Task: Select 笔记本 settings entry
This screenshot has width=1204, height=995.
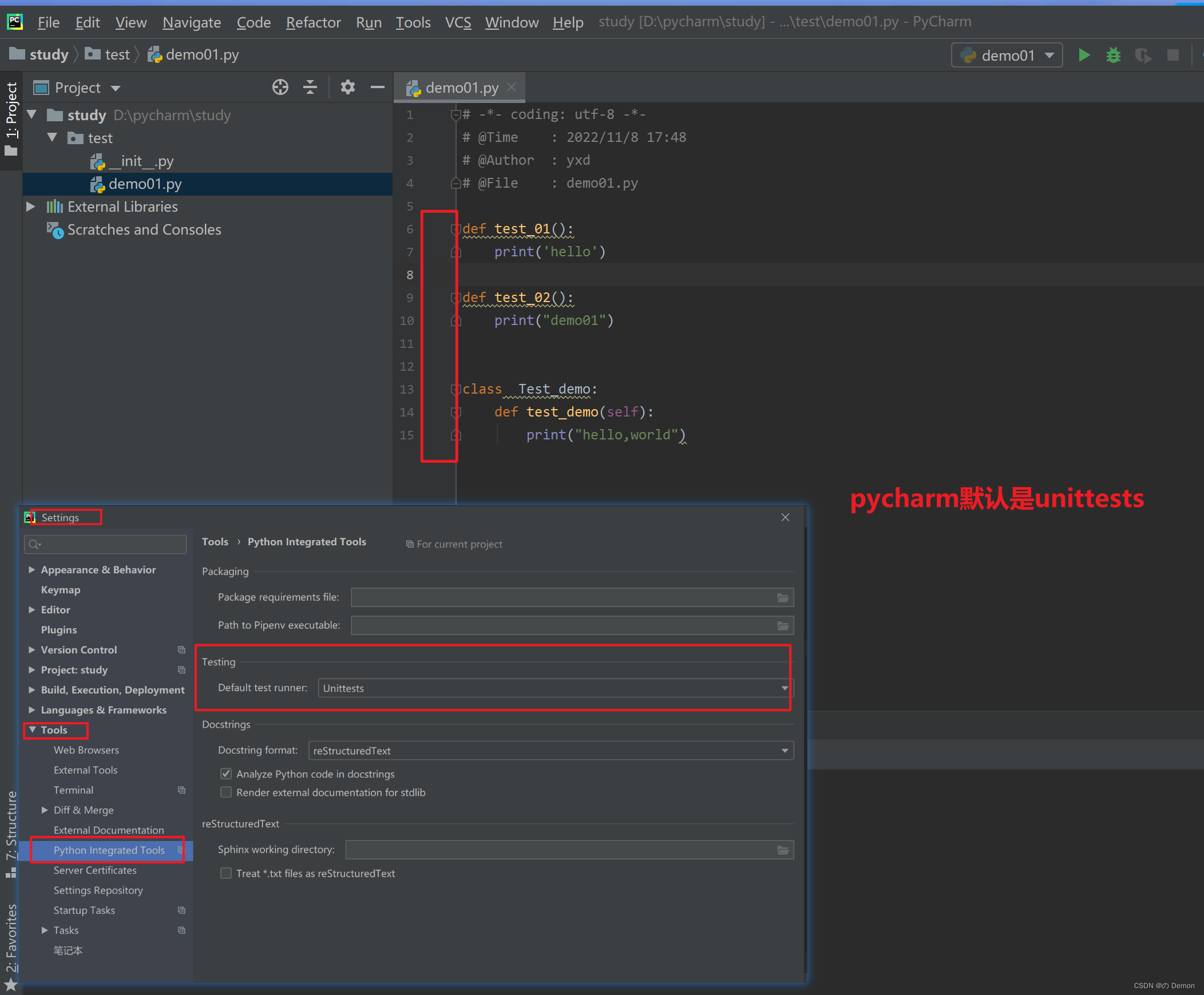Action: (x=68, y=951)
